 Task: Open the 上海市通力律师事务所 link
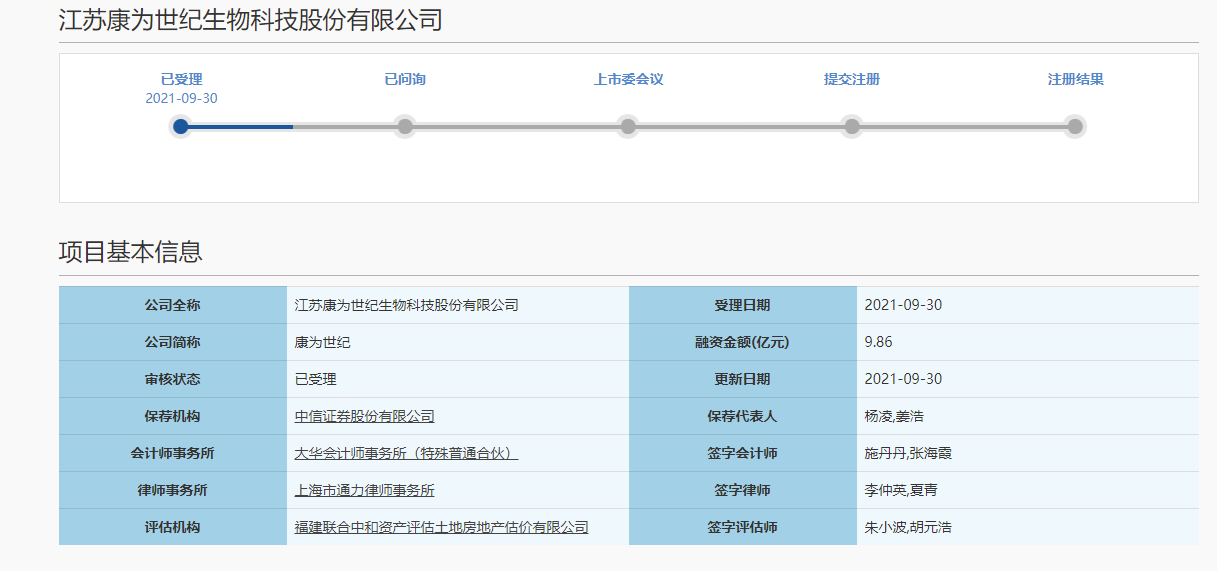pyautogui.click(x=365, y=490)
